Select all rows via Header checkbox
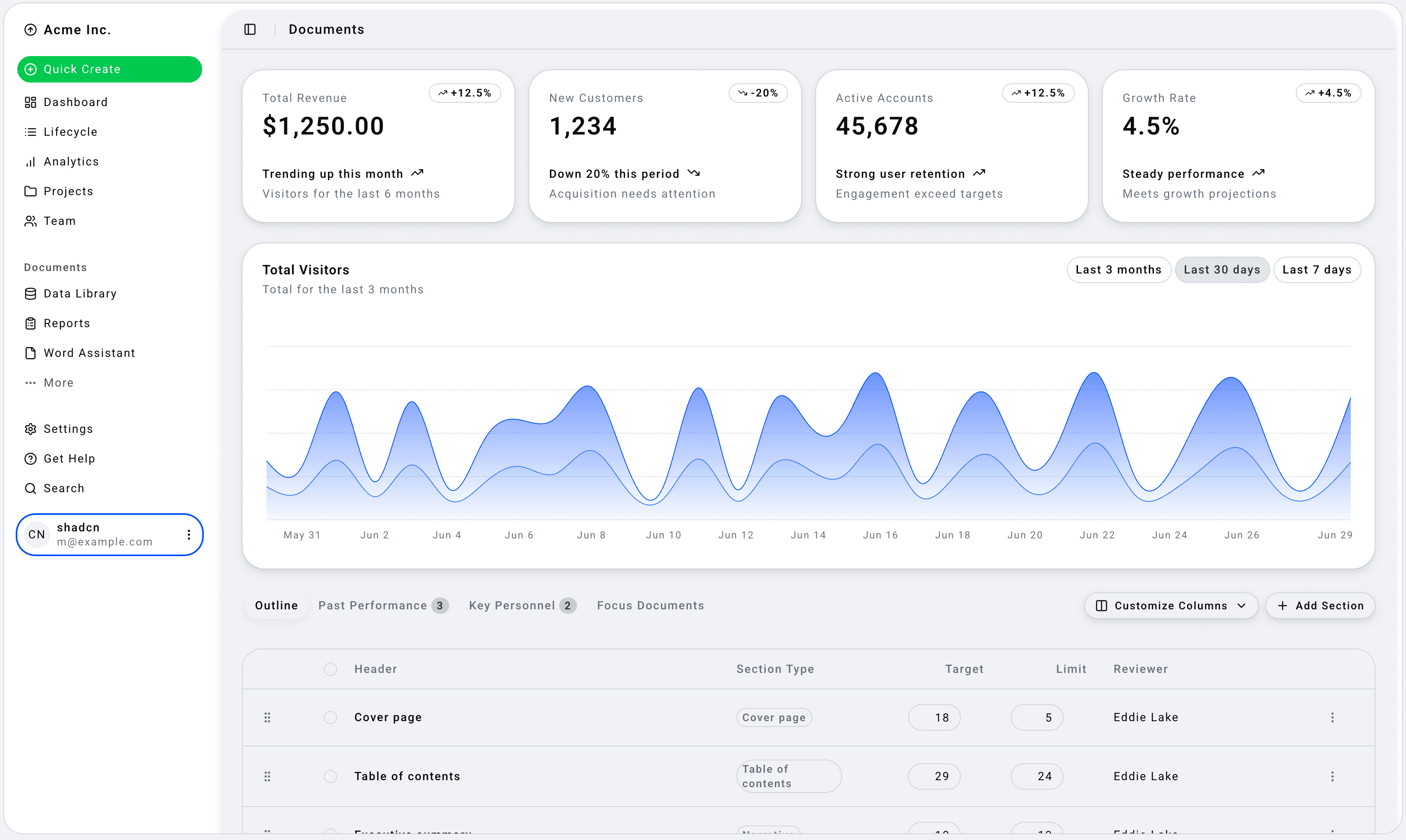 330,669
